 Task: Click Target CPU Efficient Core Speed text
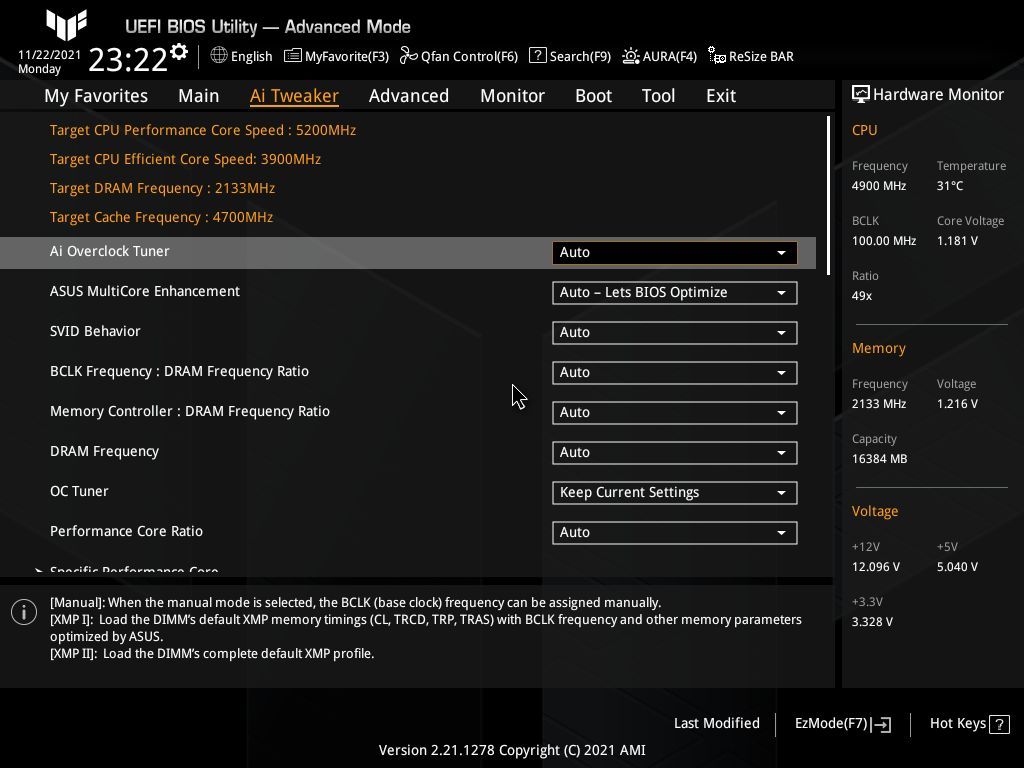(x=185, y=159)
